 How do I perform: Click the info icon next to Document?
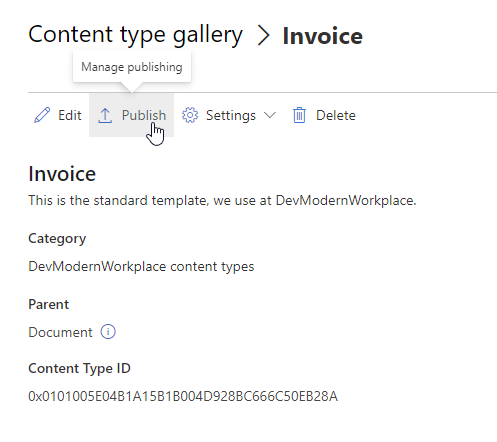(108, 332)
